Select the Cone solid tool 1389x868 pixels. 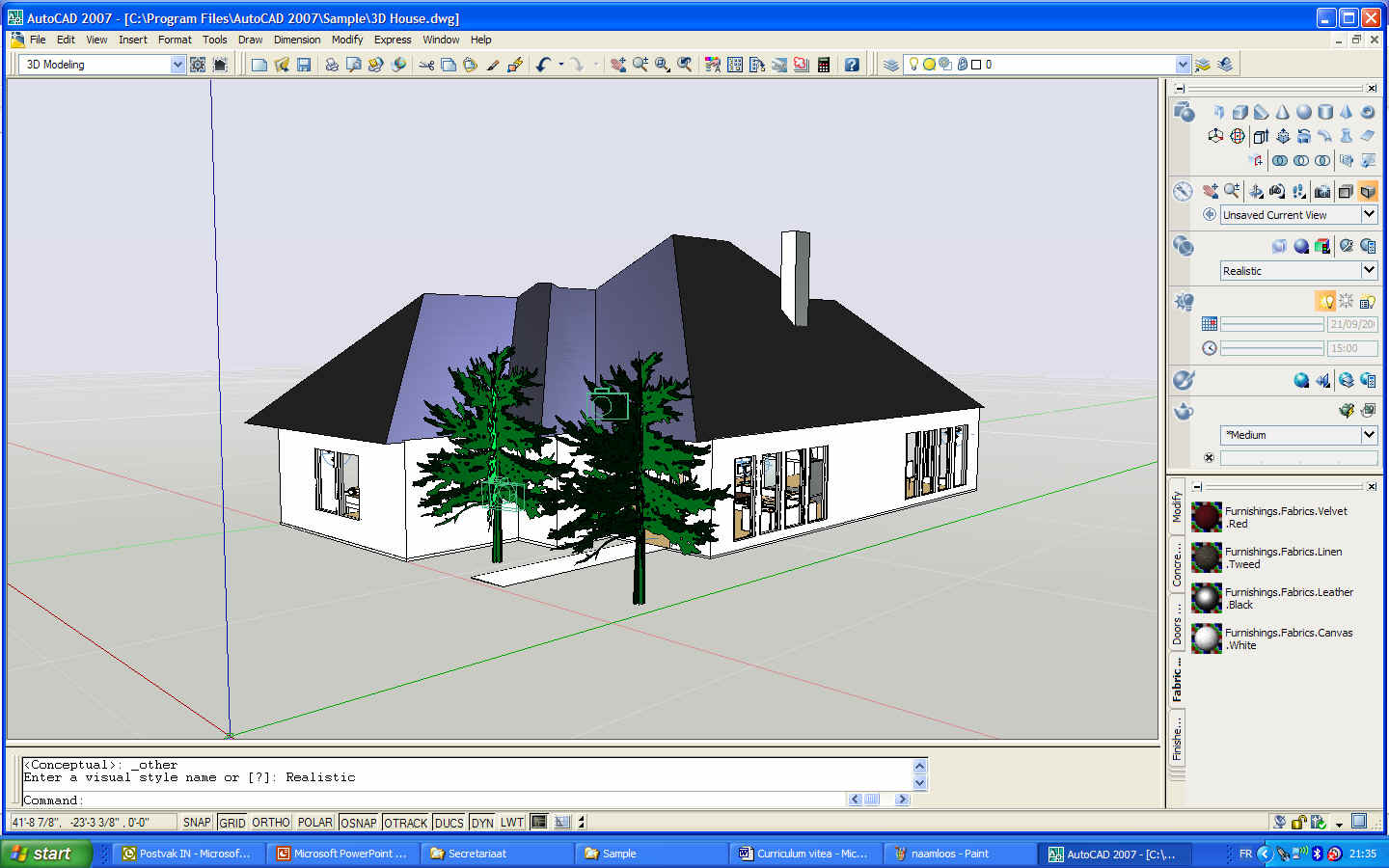pyautogui.click(x=1282, y=112)
